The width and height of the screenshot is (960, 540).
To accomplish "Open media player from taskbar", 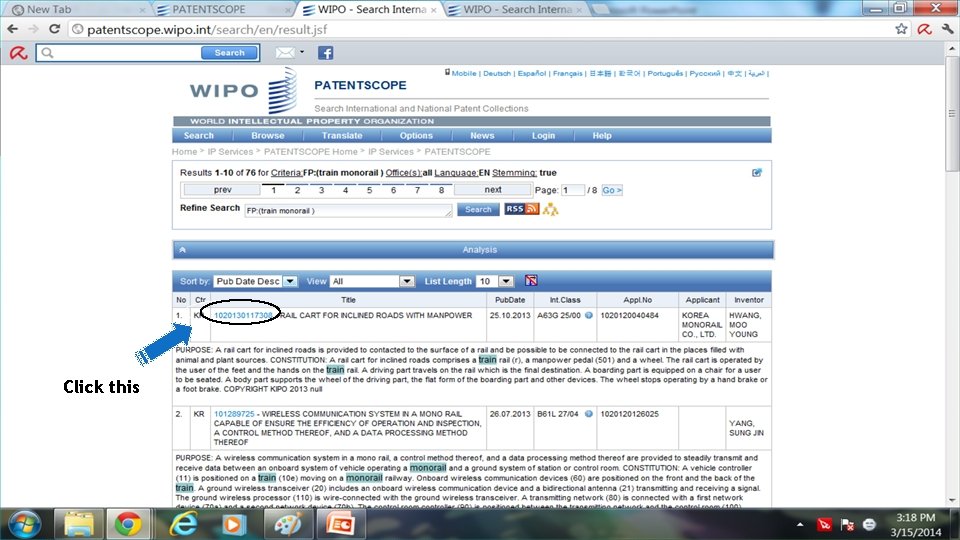I will 234,525.
